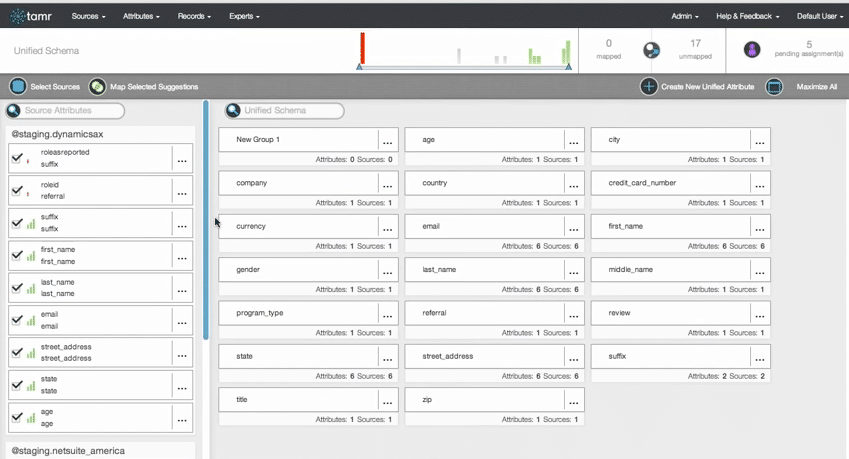Click the left handle of the histogram slider
849x459 pixels.
pos(360,67)
